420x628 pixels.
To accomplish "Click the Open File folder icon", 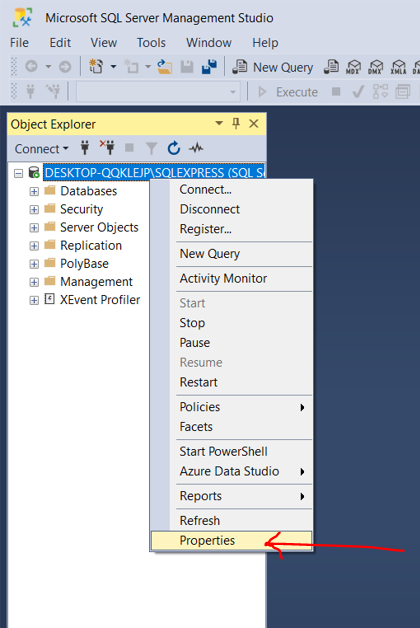I will [x=164, y=66].
